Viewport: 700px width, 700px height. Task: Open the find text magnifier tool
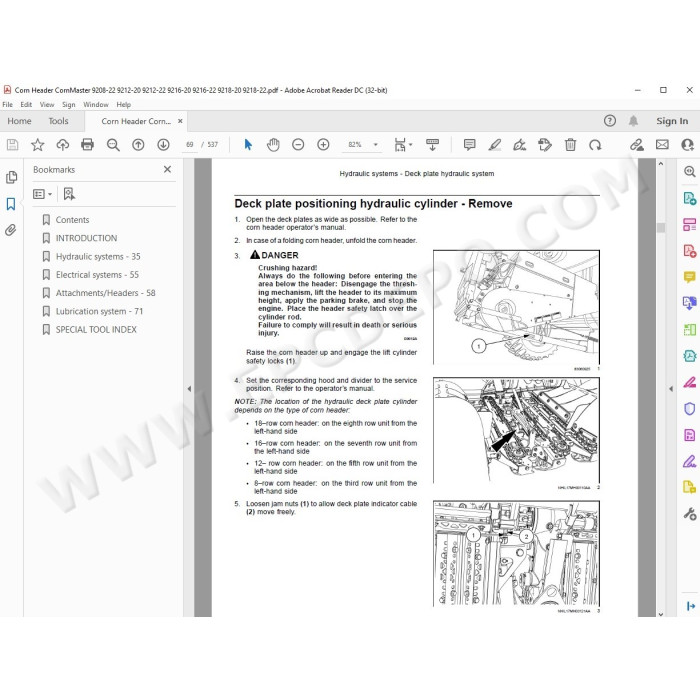click(x=113, y=145)
